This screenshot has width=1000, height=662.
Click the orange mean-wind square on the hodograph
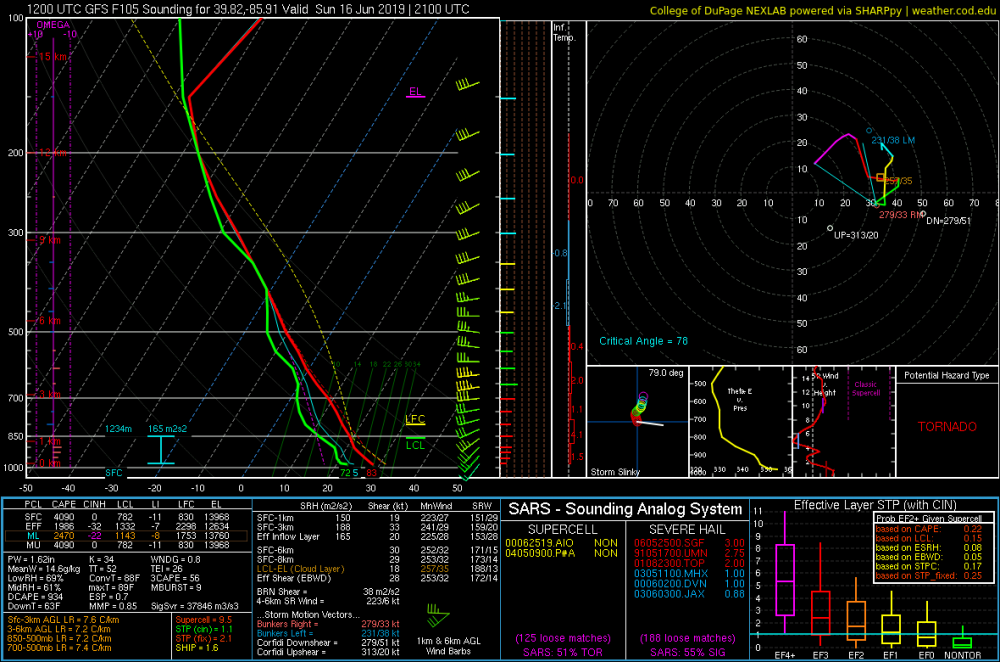[881, 178]
